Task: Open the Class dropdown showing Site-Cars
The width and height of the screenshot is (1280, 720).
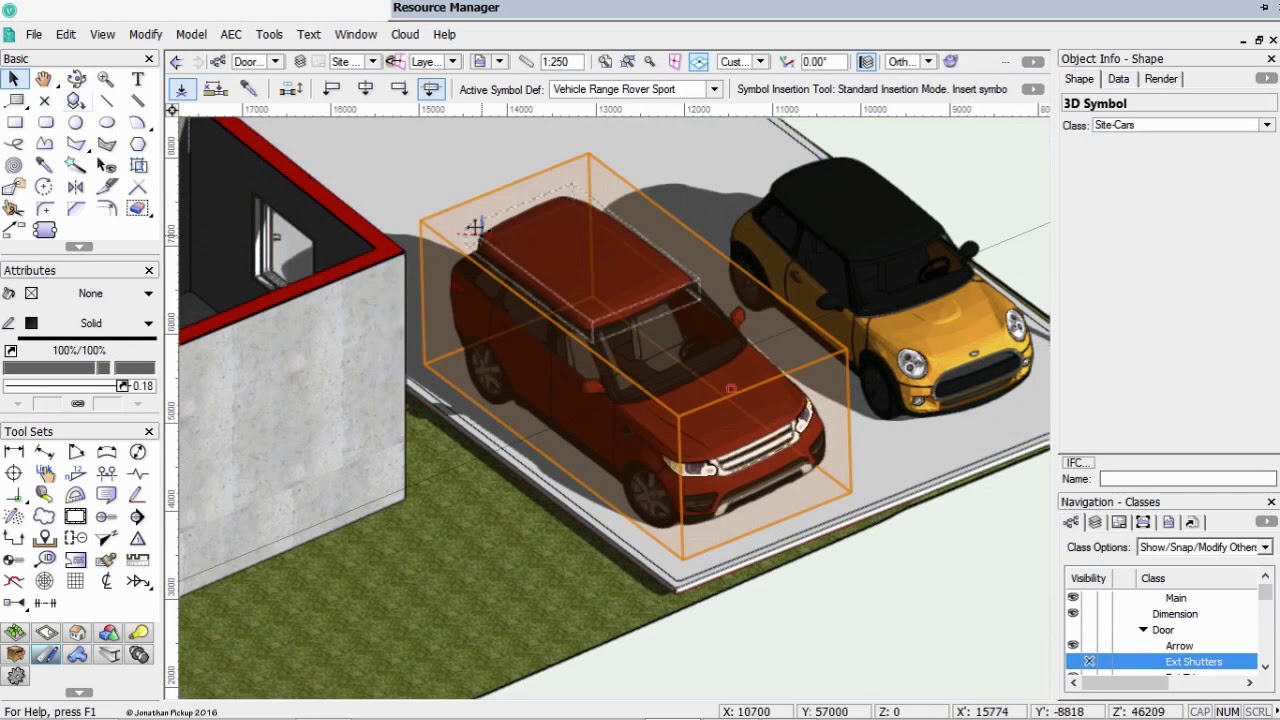Action: [x=1267, y=125]
